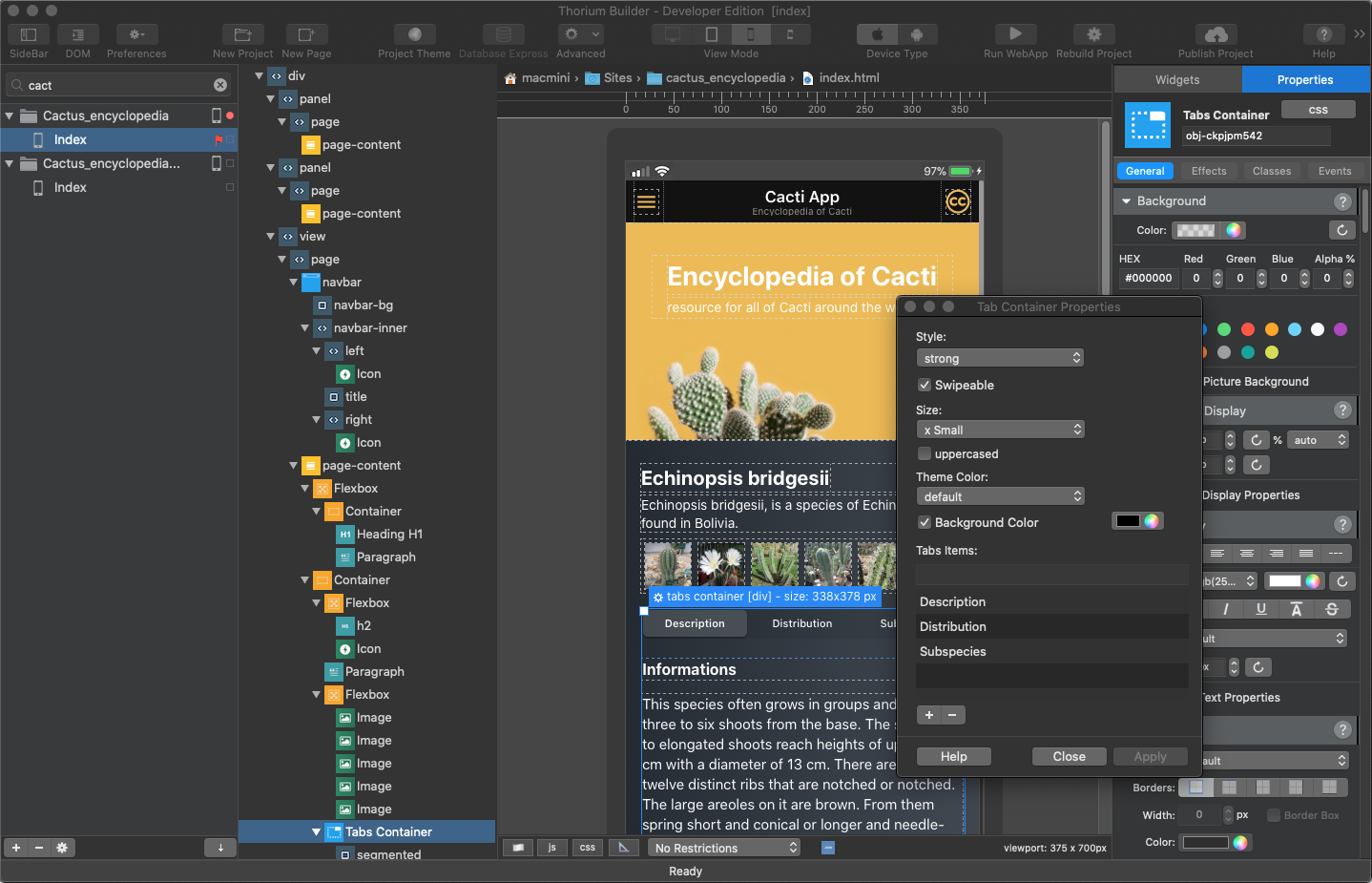Open the Size dropdown showing x Small

click(x=1000, y=430)
